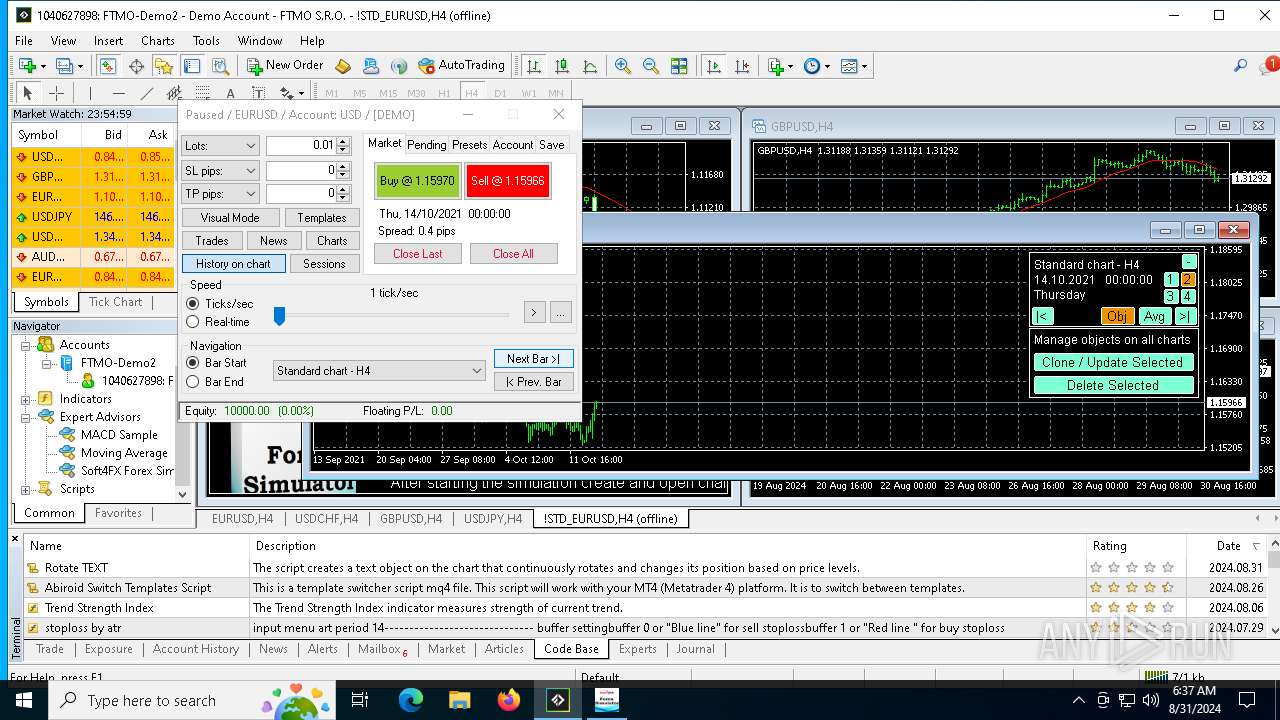
Task: Open the Standard chart - H4 dropdown
Action: point(379,371)
